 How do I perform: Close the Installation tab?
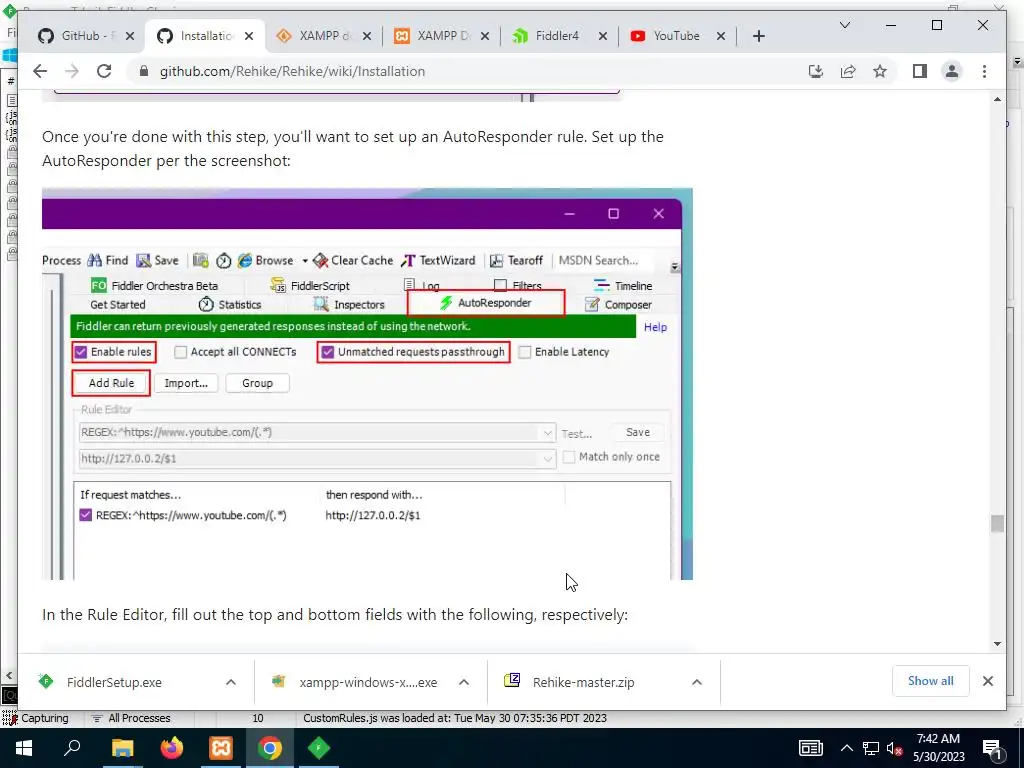tap(249, 36)
